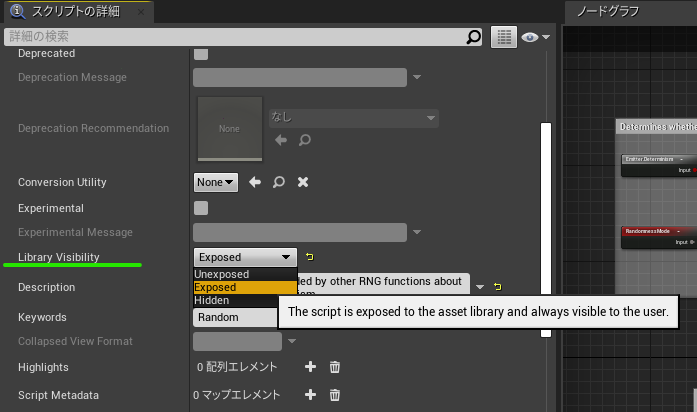Click the 0 マップエレメント text
Image resolution: width=697 pixels, height=412 pixels.
pos(236,395)
